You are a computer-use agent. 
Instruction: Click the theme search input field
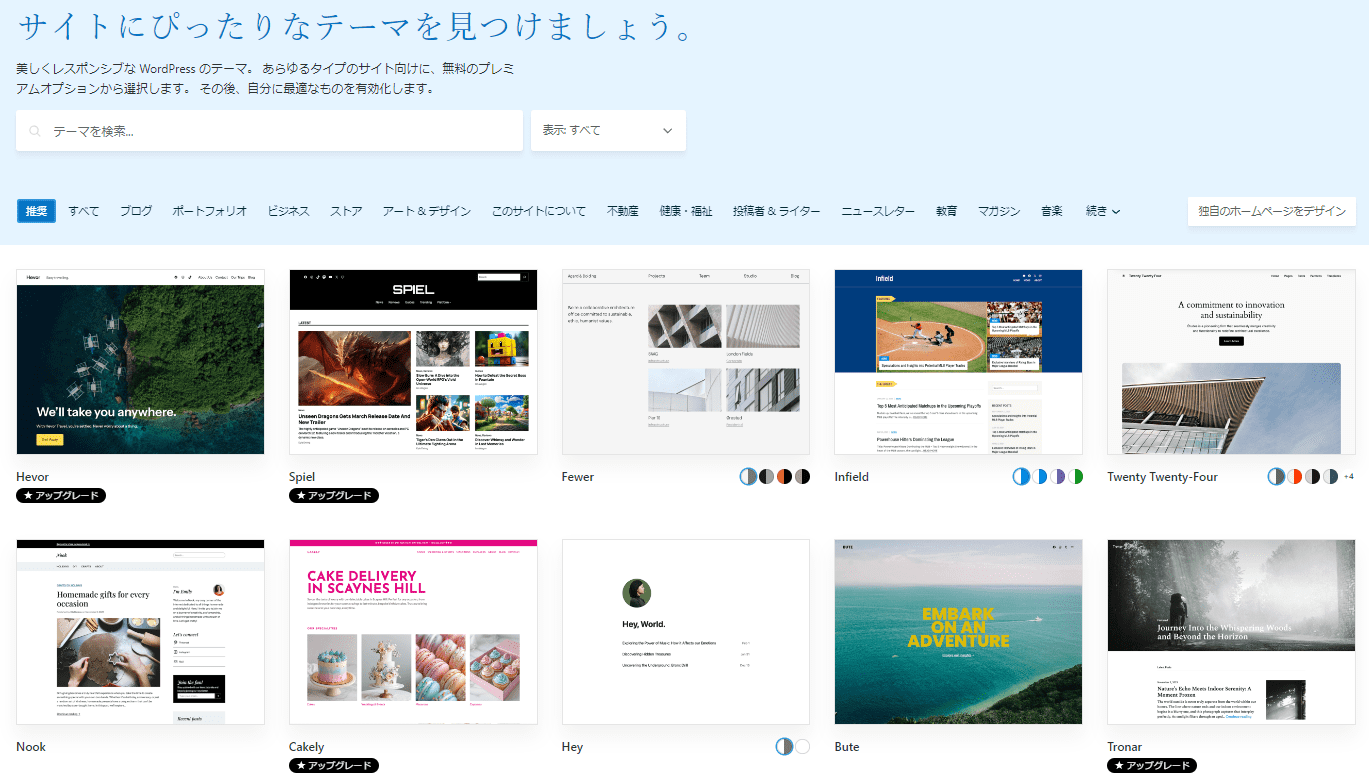(x=269, y=131)
